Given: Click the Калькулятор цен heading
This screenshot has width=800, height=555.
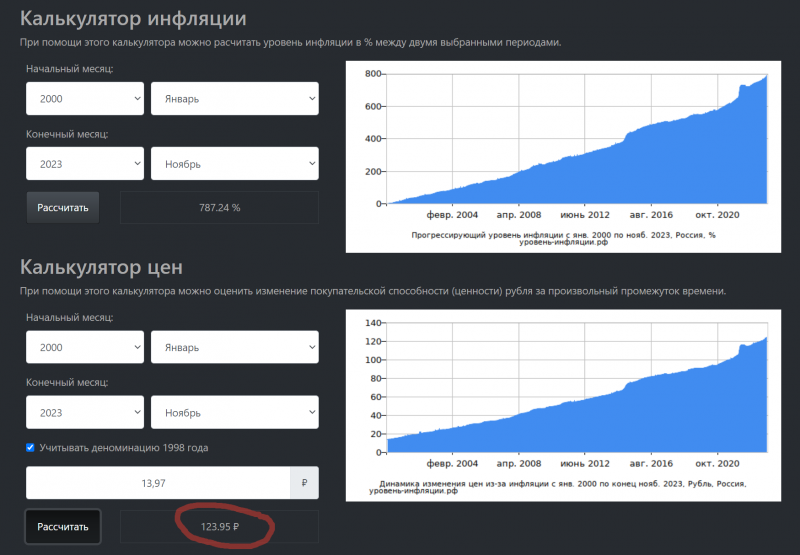Looking at the screenshot, I should pyautogui.click(x=101, y=267).
